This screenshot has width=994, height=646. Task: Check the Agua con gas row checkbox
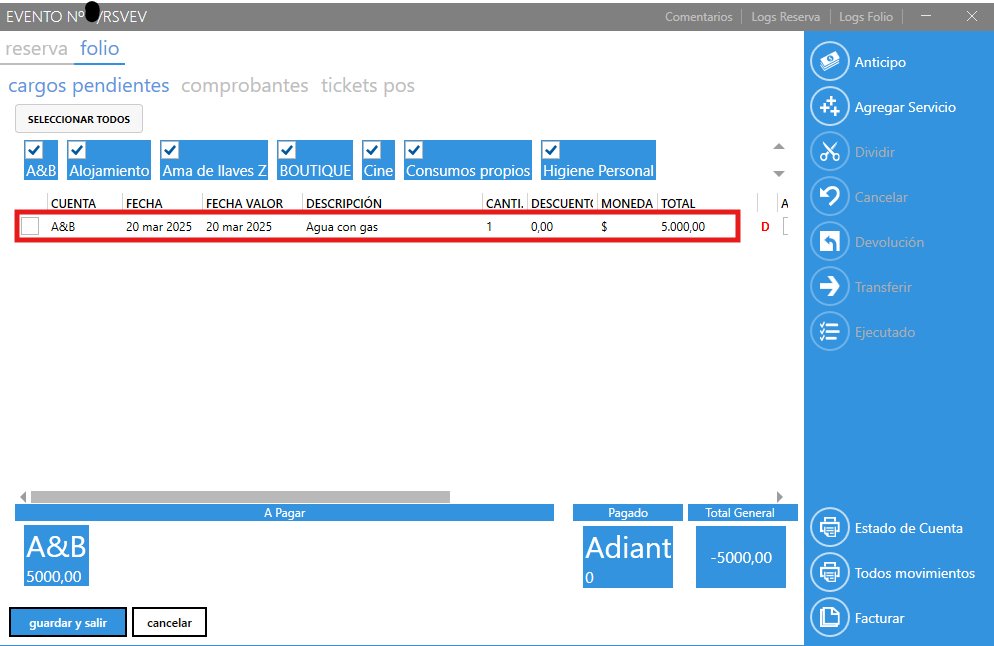[x=30, y=226]
